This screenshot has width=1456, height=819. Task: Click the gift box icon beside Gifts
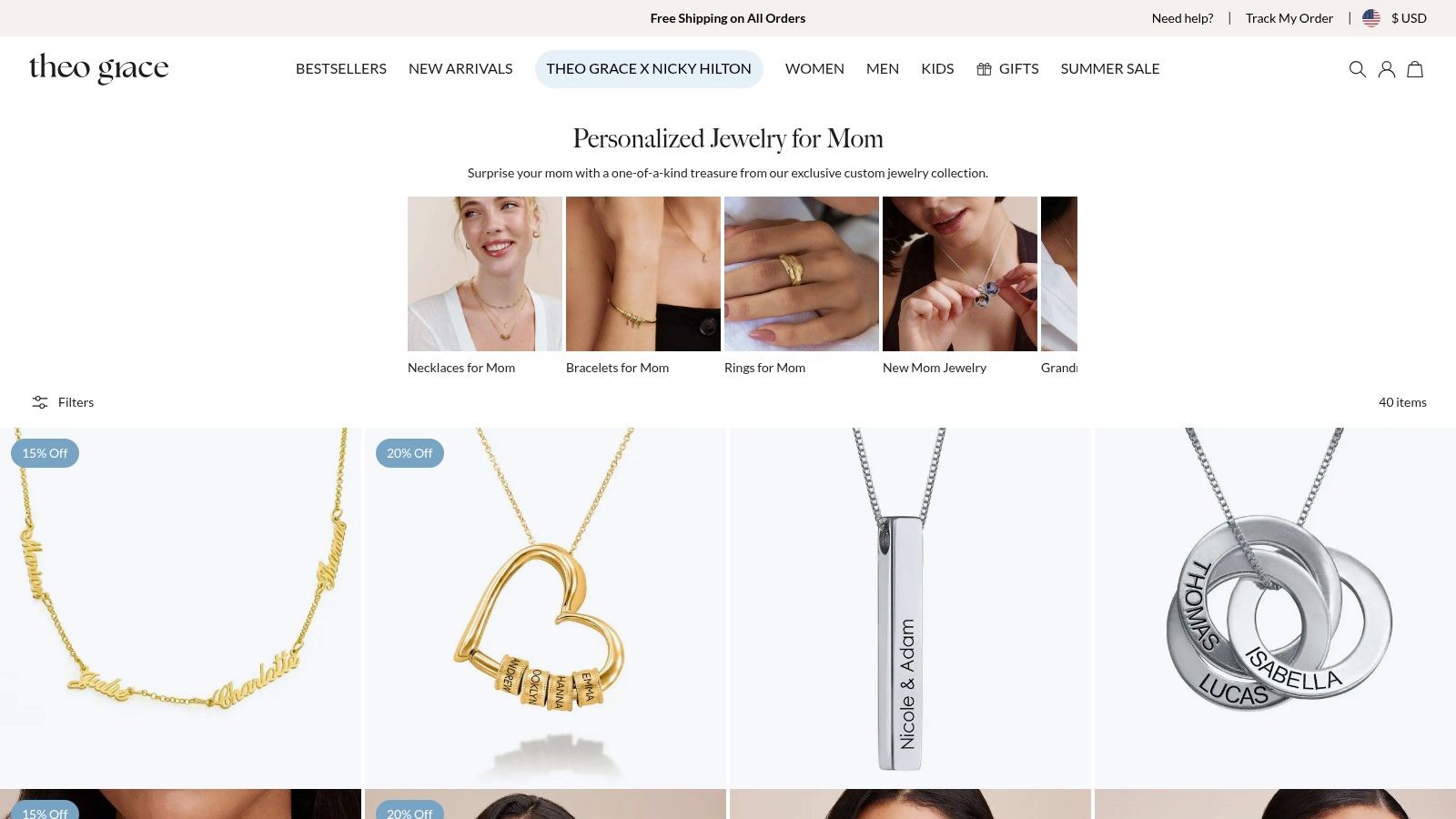tap(984, 69)
